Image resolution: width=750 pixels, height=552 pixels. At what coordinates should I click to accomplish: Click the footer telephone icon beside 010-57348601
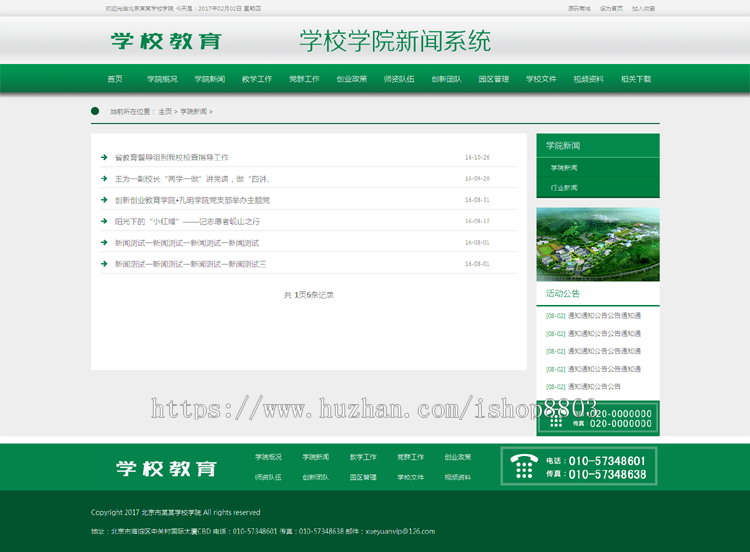523,466
